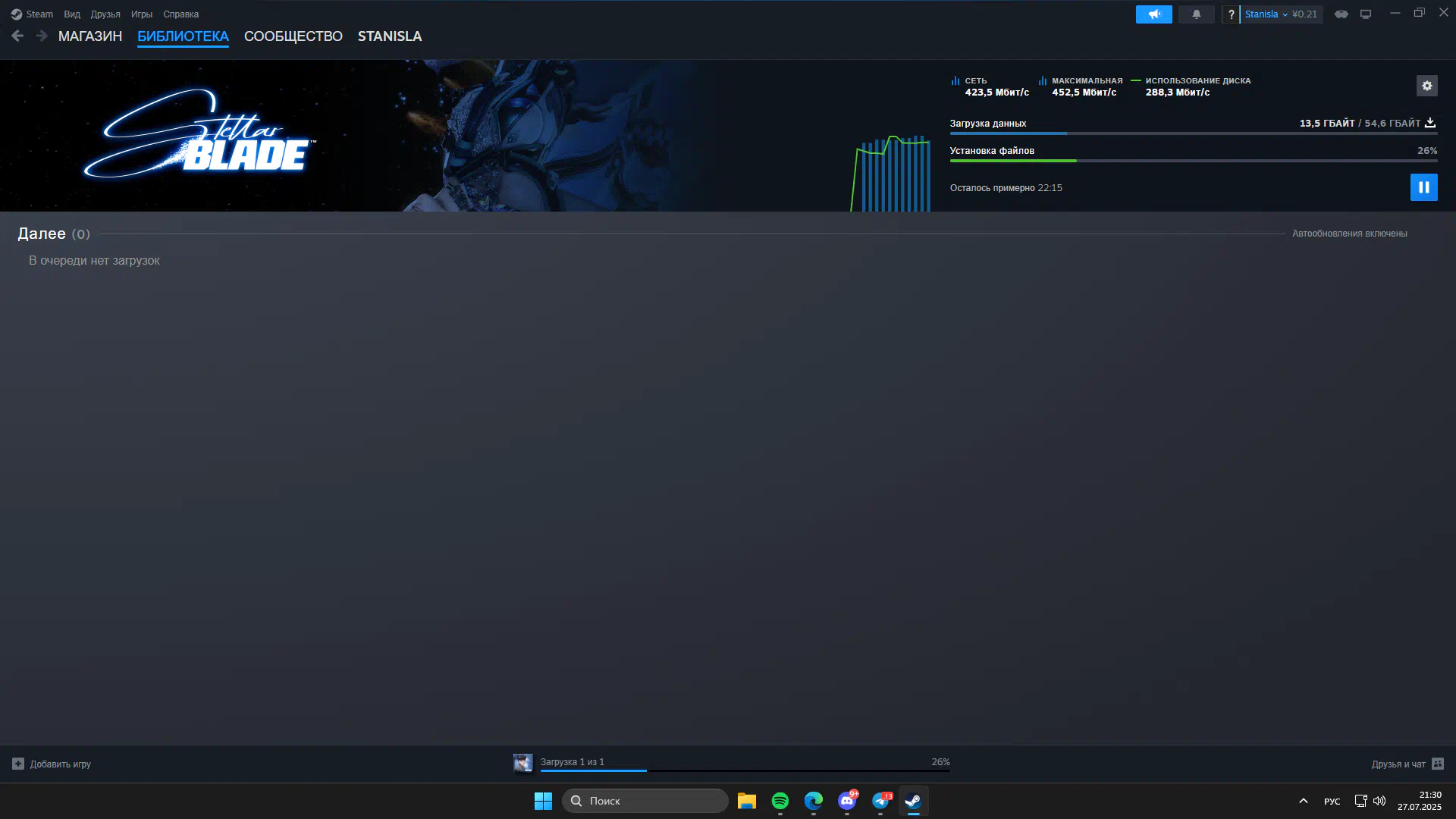This screenshot has width=1456, height=819.
Task: Open Telegram from taskbar
Action: (x=880, y=801)
